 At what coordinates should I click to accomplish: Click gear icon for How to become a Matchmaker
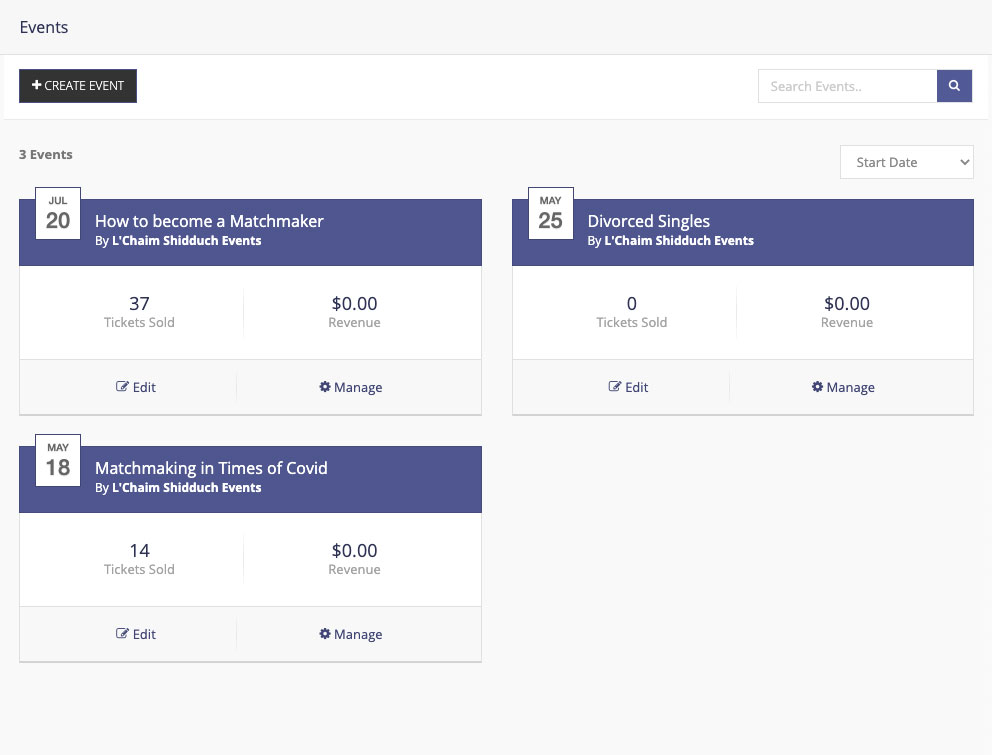click(325, 386)
